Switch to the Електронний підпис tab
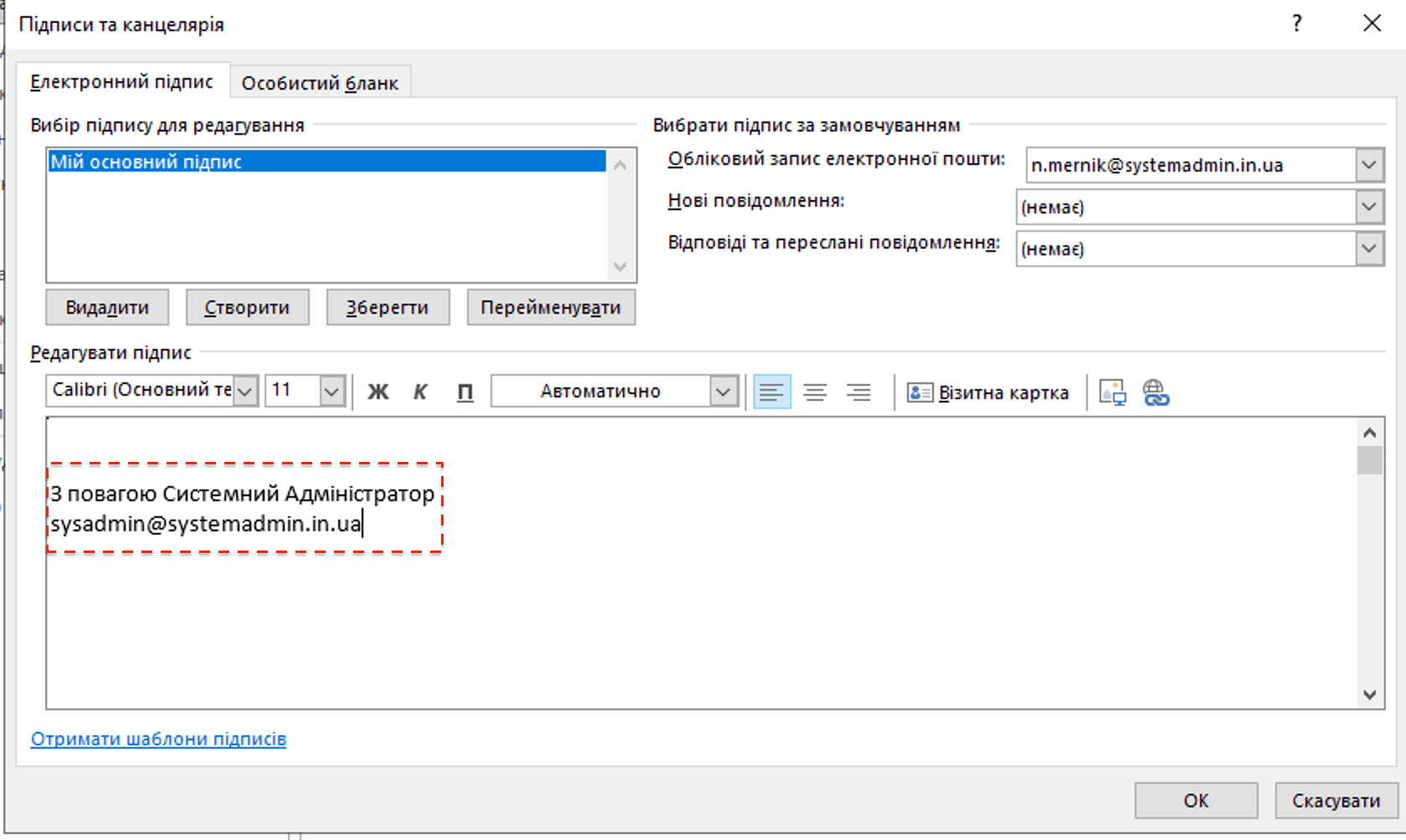The width and height of the screenshot is (1406, 840). coord(122,82)
